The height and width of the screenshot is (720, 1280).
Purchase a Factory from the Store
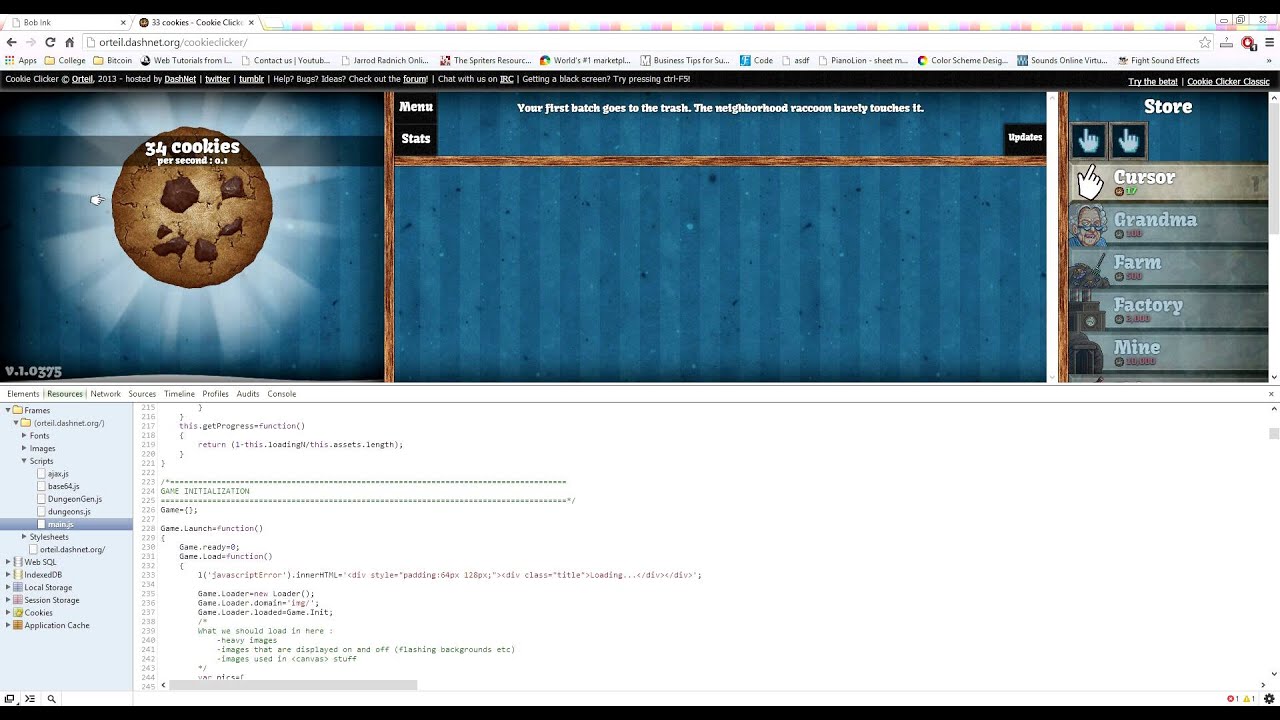(x=1168, y=310)
